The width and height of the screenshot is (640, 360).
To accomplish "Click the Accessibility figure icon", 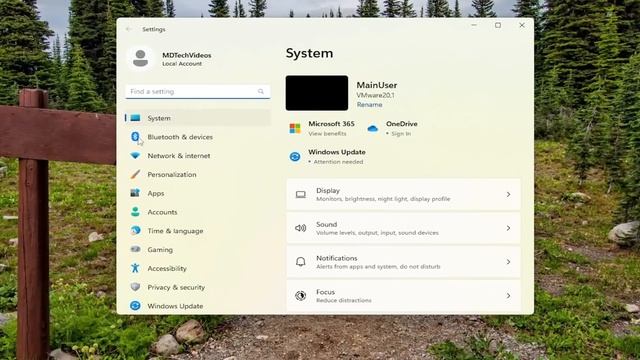I will pos(135,268).
